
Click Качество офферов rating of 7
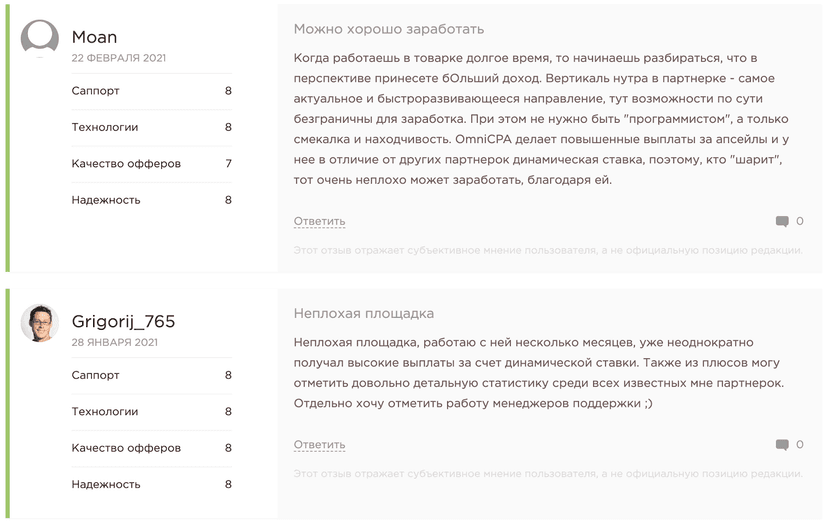pos(152,164)
